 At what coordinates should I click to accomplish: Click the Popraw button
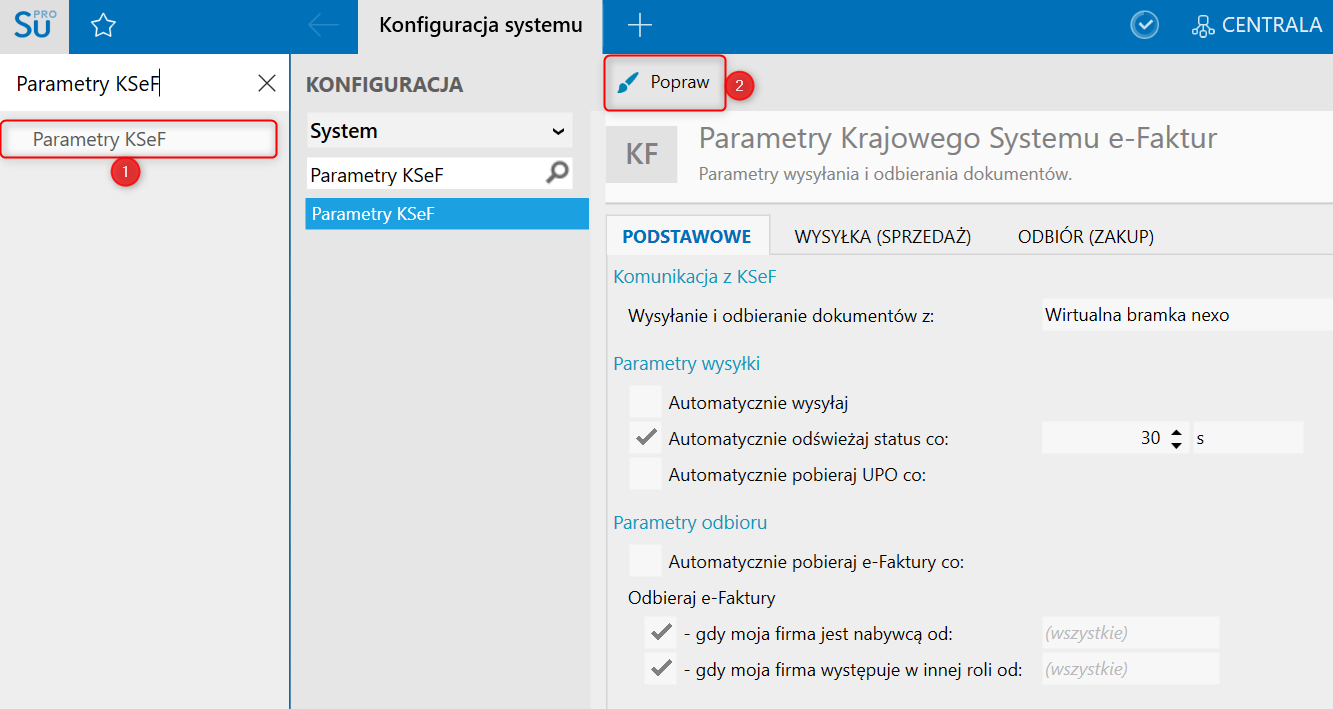[664, 83]
